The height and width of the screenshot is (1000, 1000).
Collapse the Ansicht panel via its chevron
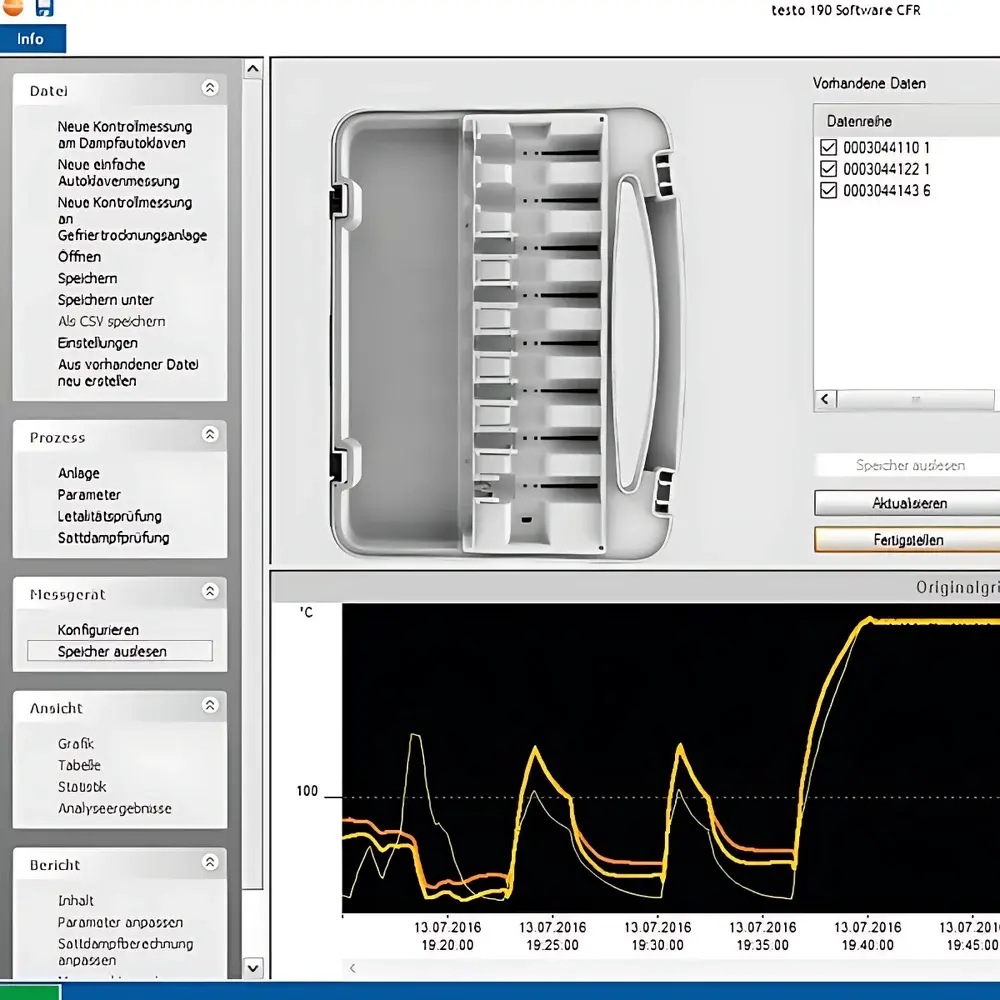pyautogui.click(x=210, y=706)
